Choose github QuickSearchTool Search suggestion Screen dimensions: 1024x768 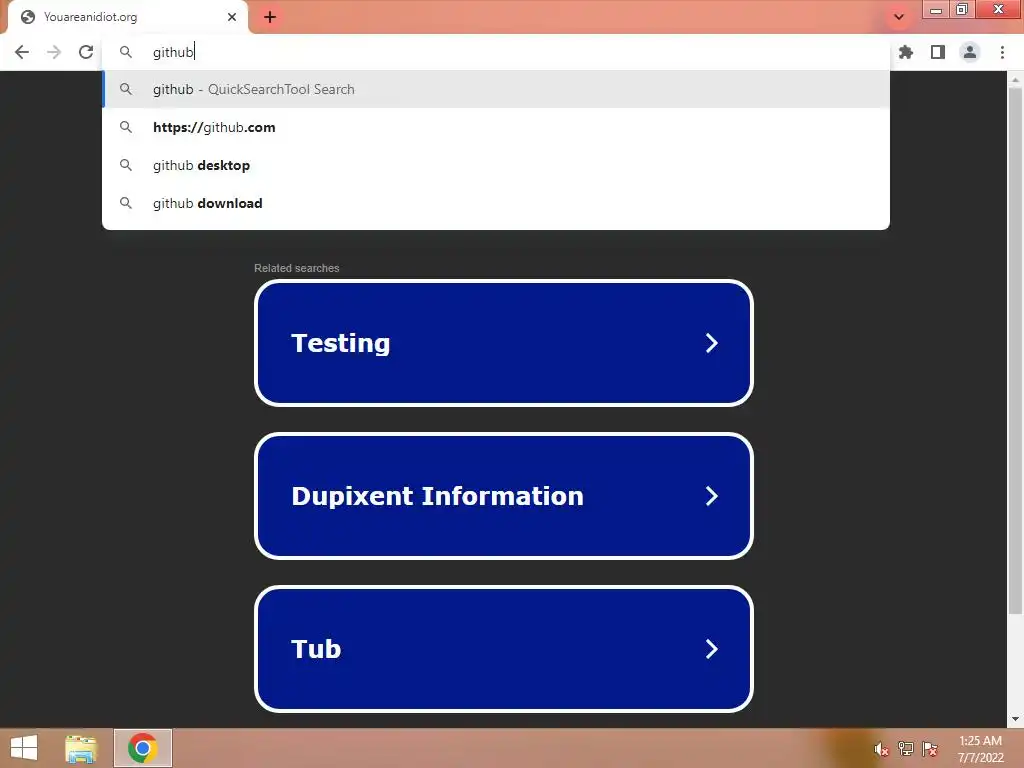[x=496, y=89]
